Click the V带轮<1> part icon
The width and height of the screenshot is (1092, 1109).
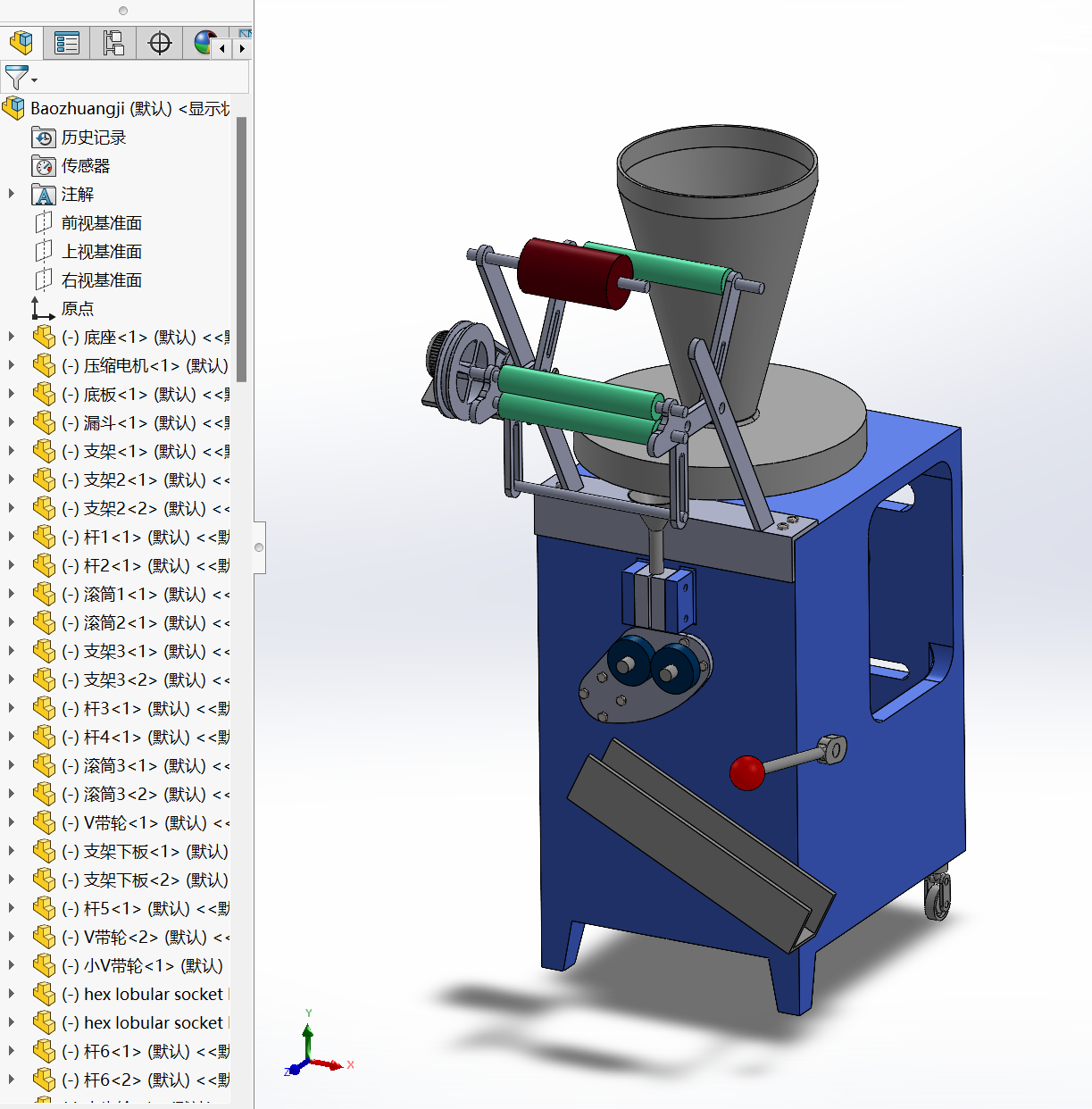pos(44,823)
